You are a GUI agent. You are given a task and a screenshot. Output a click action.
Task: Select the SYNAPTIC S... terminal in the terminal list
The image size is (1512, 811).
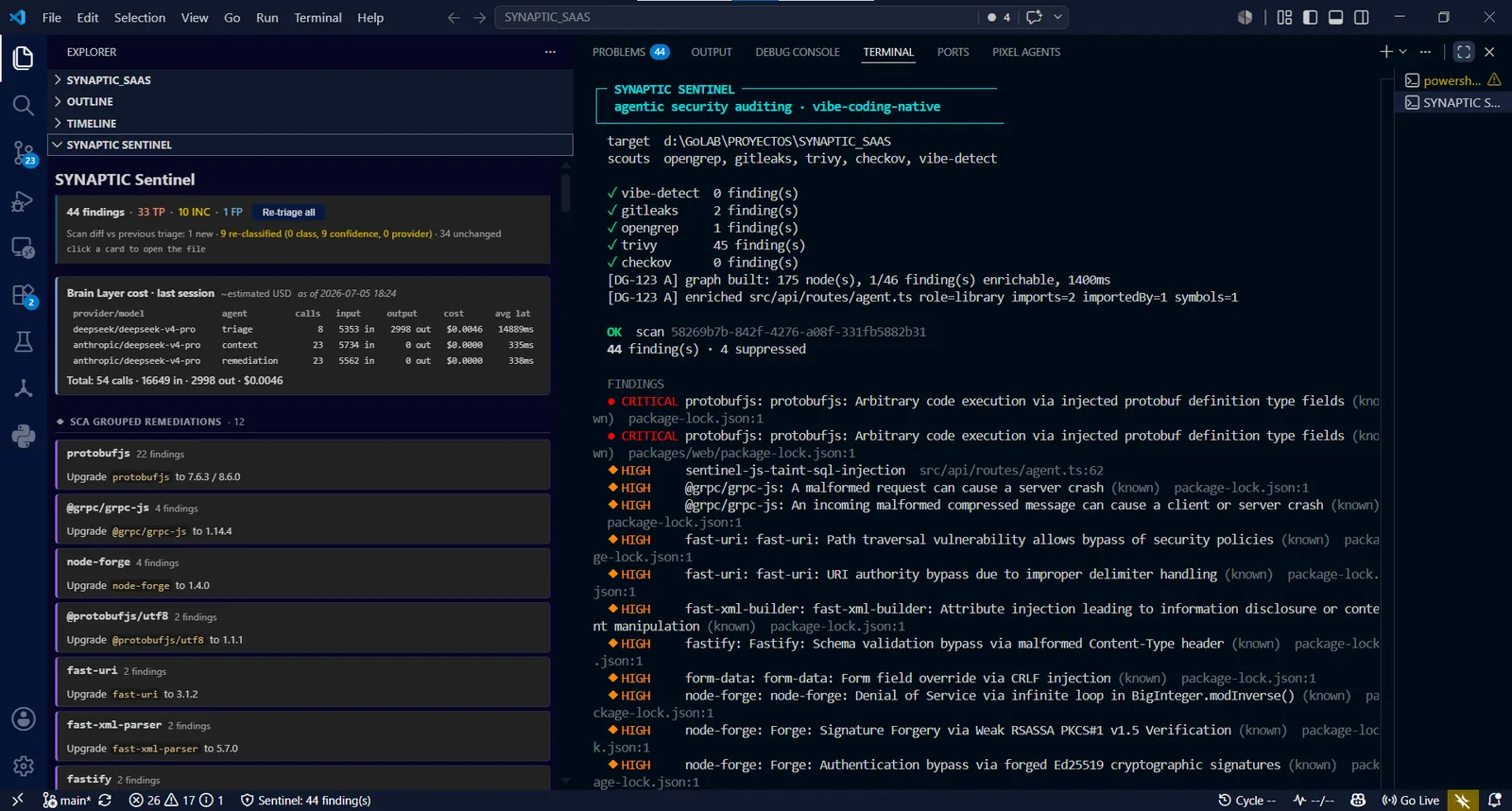1452,102
